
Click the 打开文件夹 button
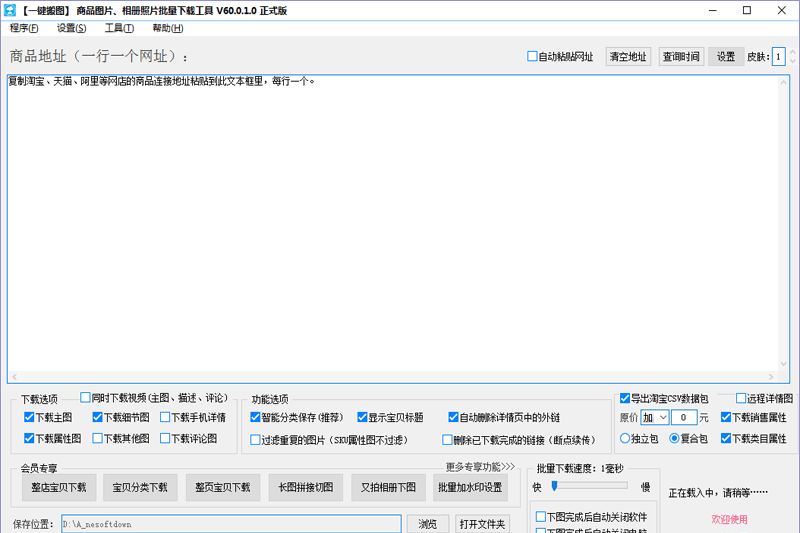pyautogui.click(x=482, y=524)
